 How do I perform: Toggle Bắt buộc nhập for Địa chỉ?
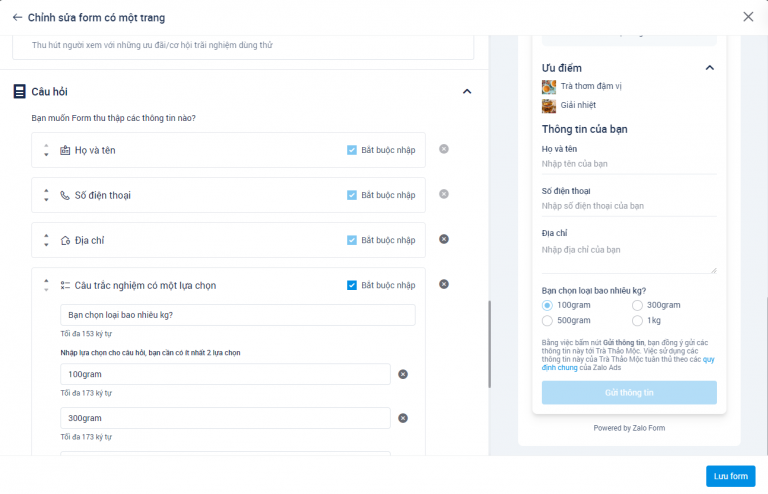pos(352,240)
